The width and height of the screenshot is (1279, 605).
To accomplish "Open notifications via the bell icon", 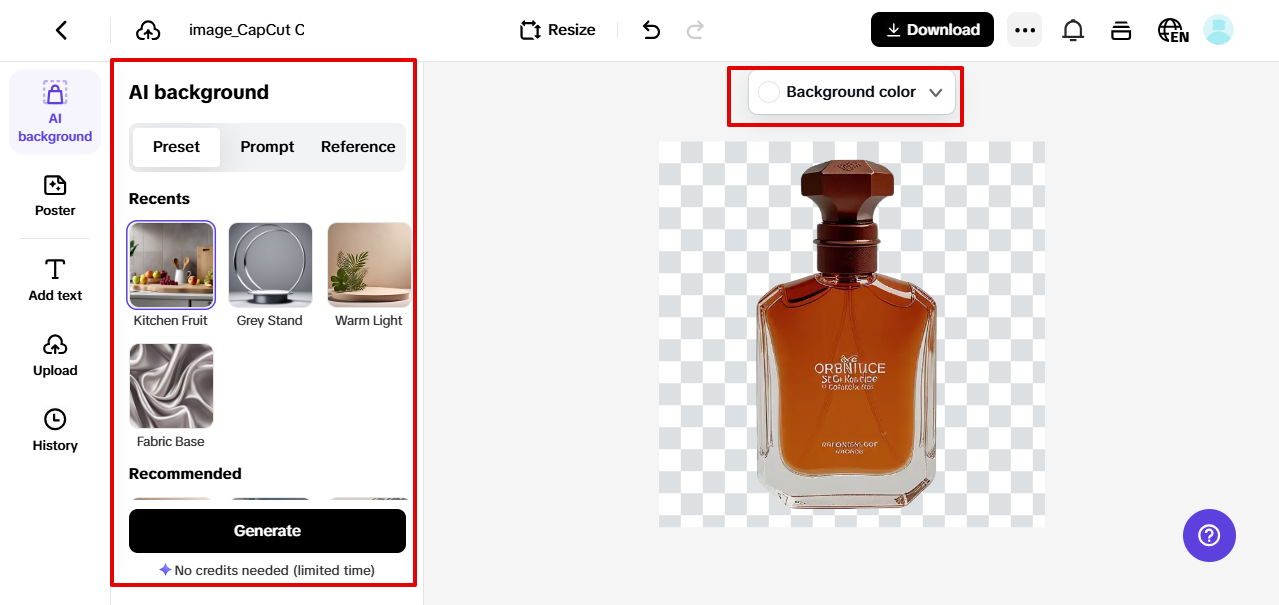I will 1072,30.
